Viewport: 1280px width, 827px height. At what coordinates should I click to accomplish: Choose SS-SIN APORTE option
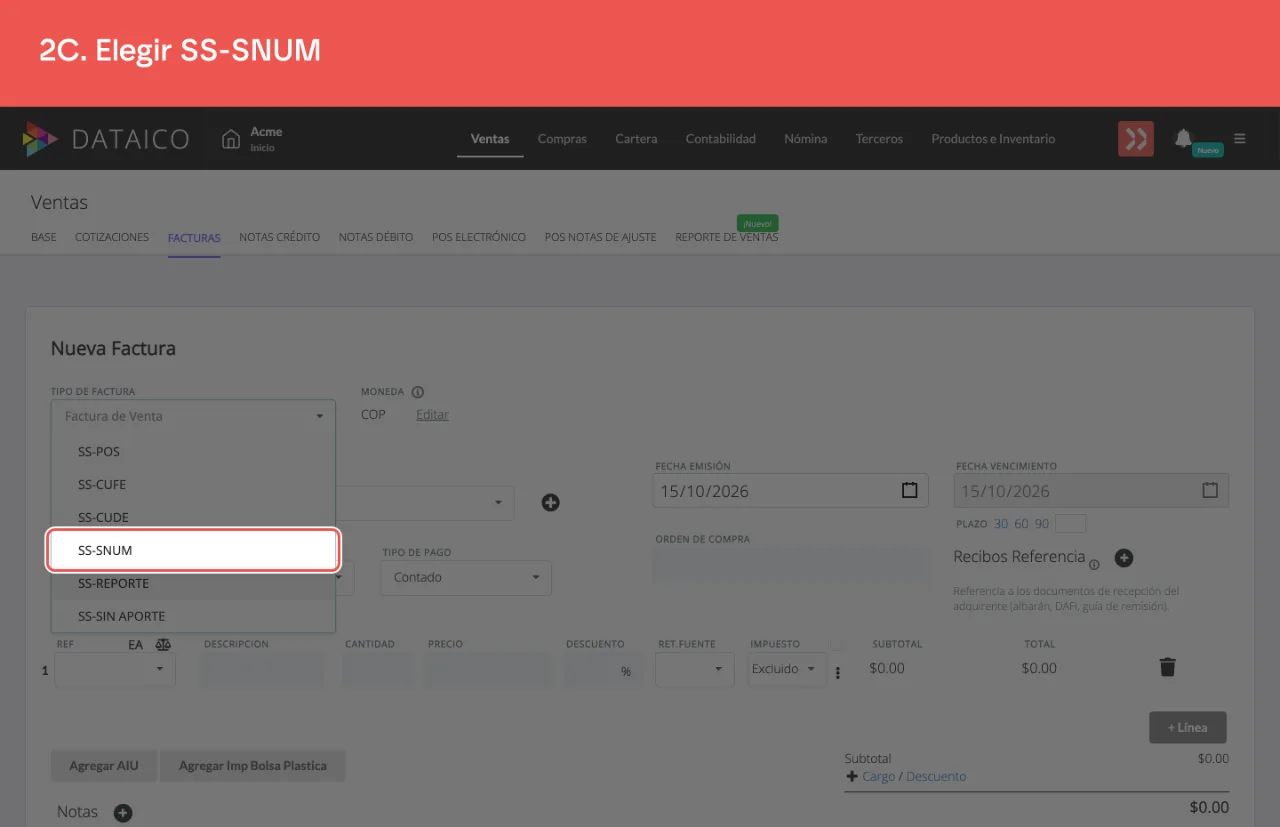tap(193, 616)
